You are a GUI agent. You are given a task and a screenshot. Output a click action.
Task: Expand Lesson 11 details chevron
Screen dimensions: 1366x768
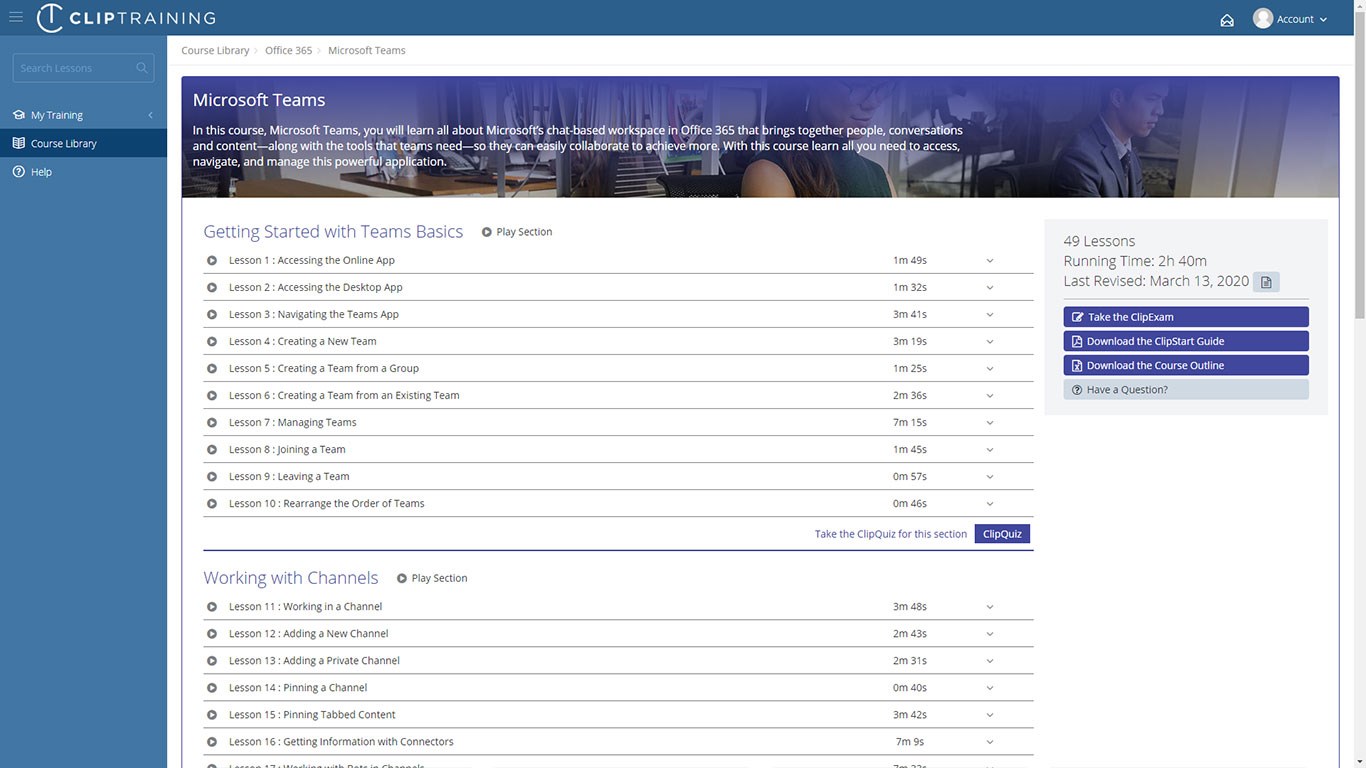(x=990, y=606)
